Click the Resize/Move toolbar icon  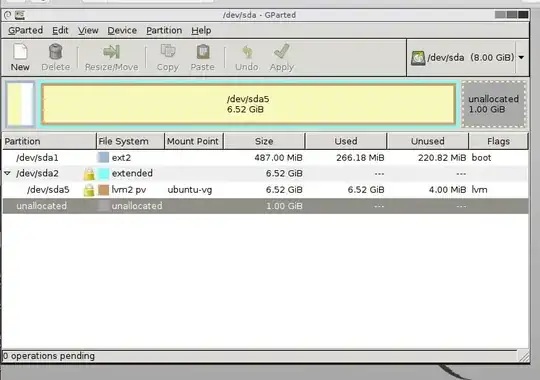click(111, 52)
